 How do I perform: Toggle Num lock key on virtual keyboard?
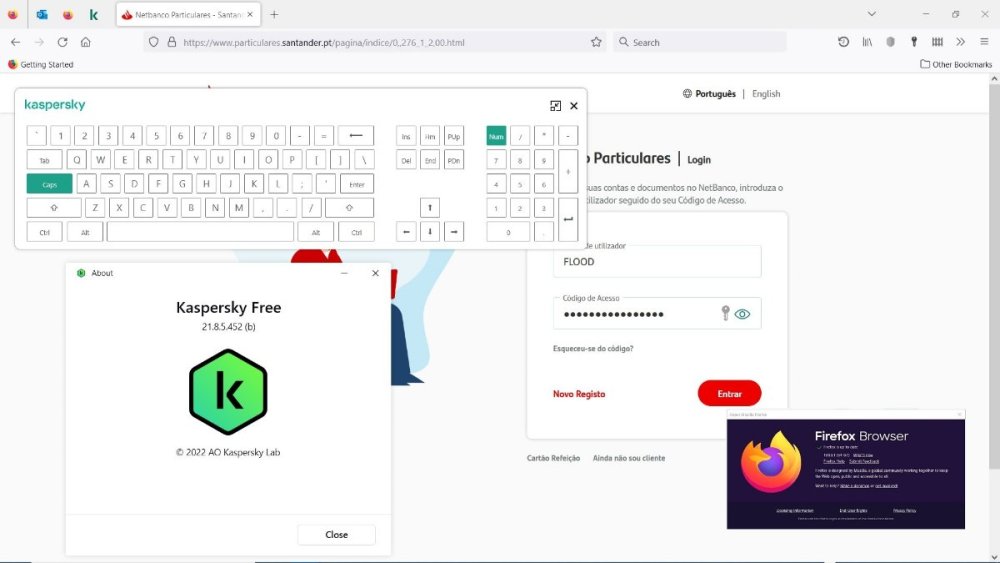coord(496,136)
